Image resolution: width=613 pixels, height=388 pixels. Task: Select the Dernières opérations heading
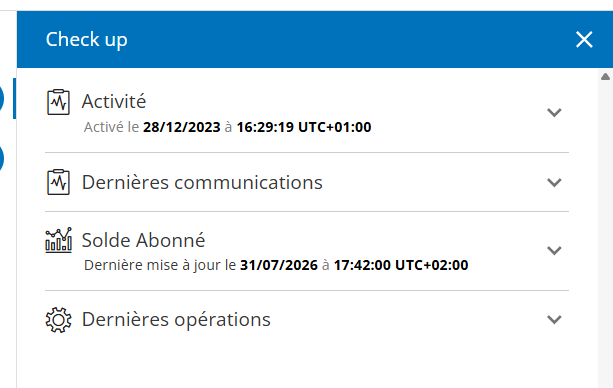176,320
